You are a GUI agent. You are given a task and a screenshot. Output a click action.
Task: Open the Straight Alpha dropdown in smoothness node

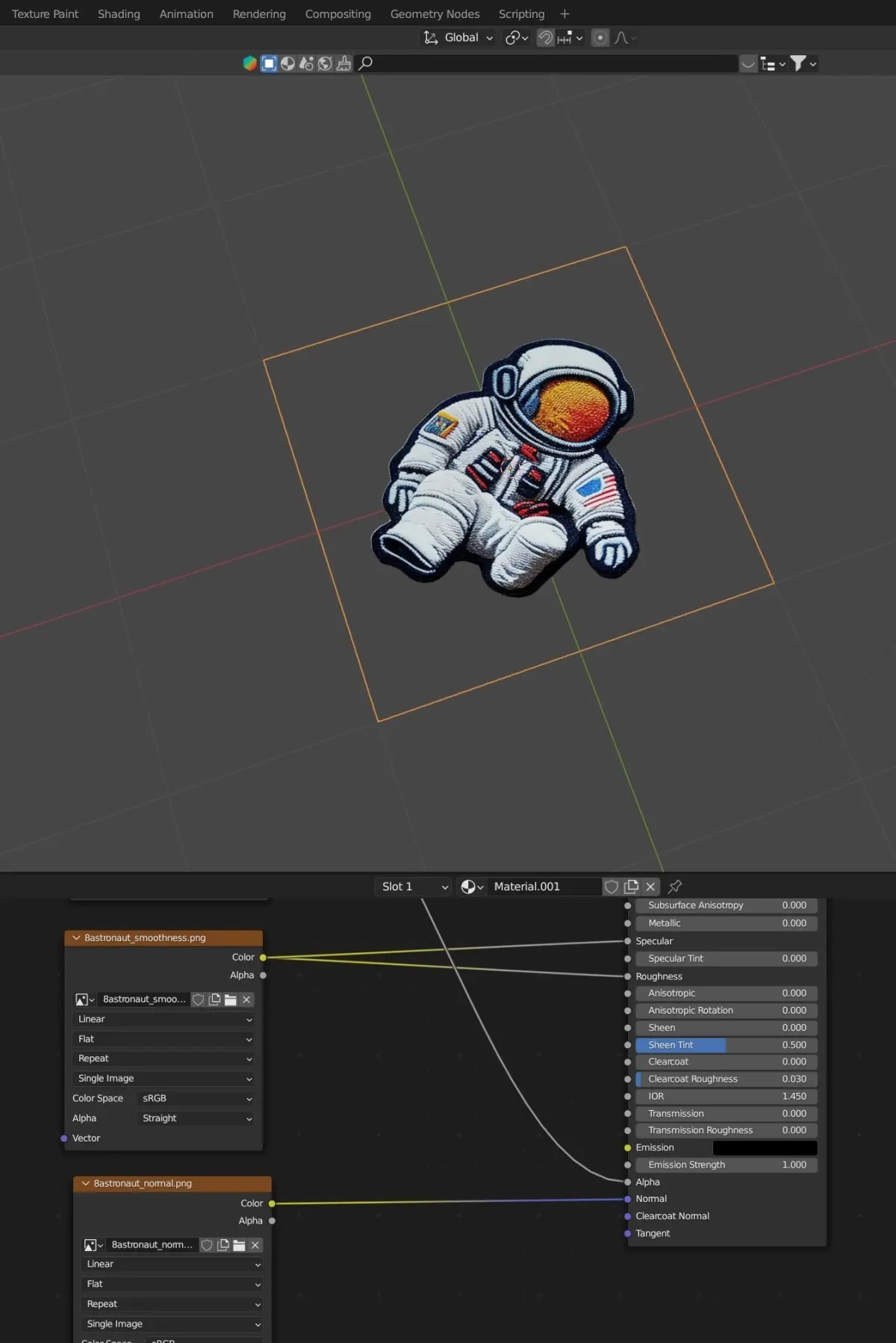click(196, 1118)
